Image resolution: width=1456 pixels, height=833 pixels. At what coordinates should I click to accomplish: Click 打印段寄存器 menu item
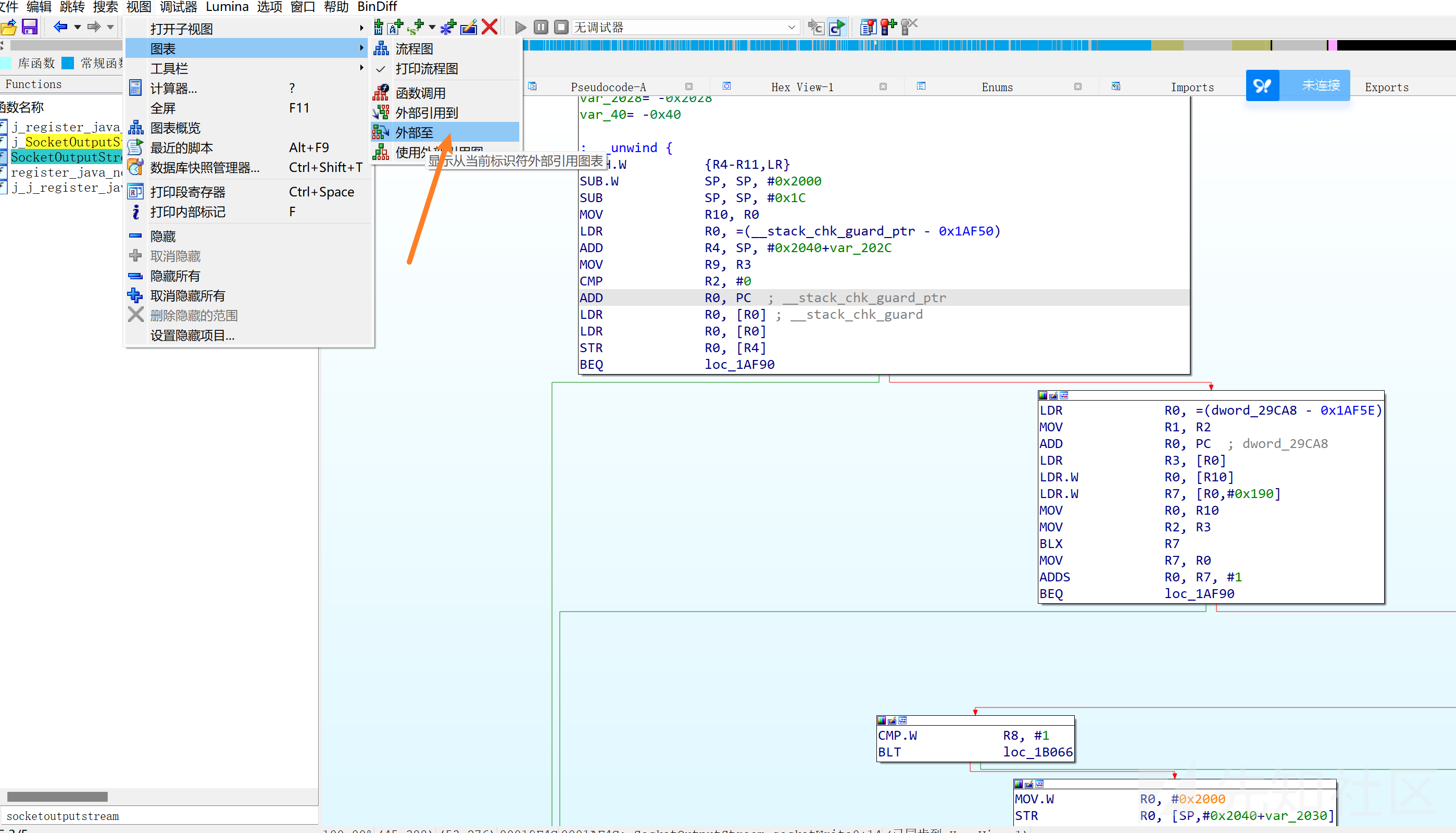click(246, 192)
